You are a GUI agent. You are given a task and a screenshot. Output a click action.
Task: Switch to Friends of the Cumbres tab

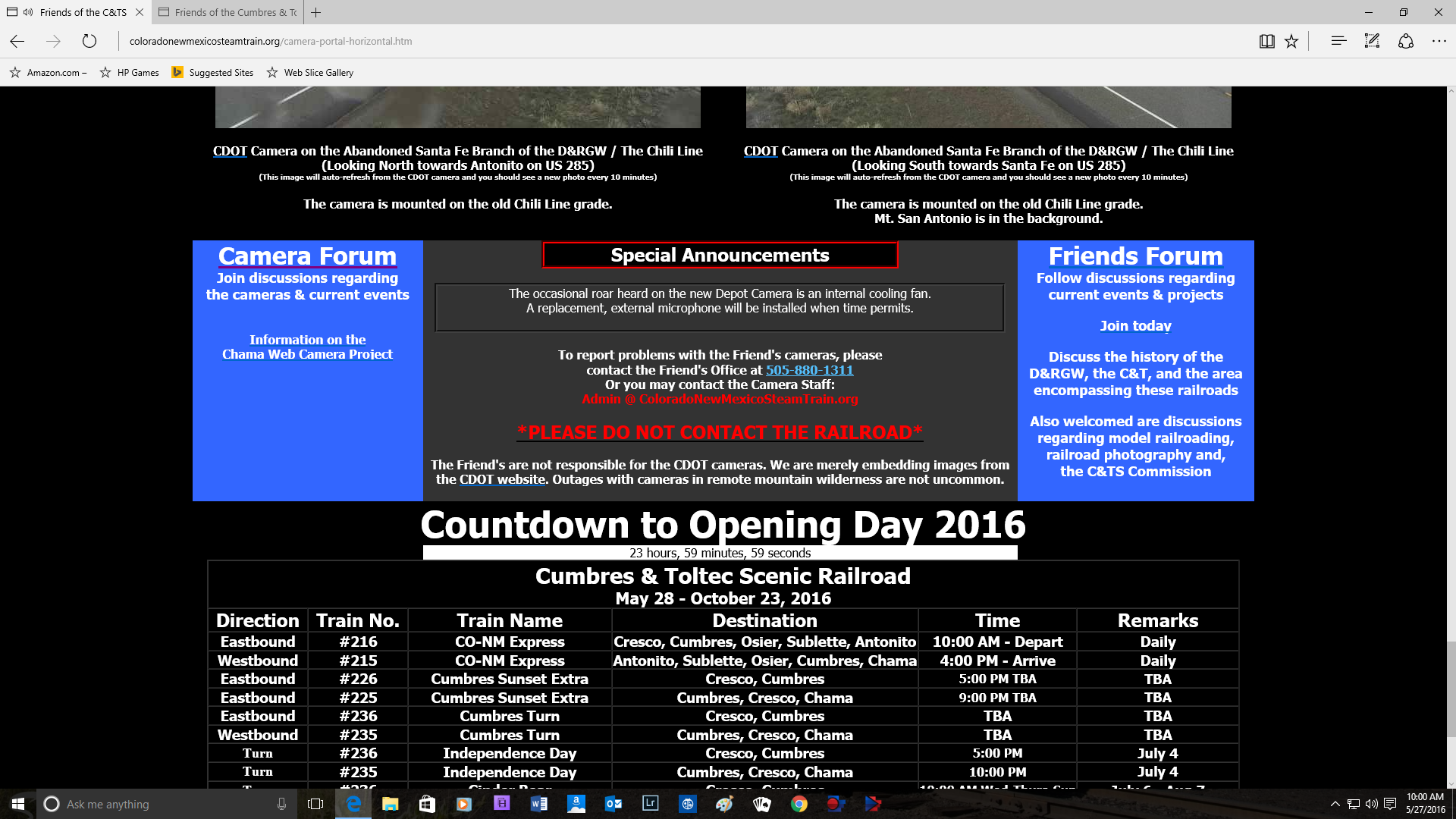point(227,12)
